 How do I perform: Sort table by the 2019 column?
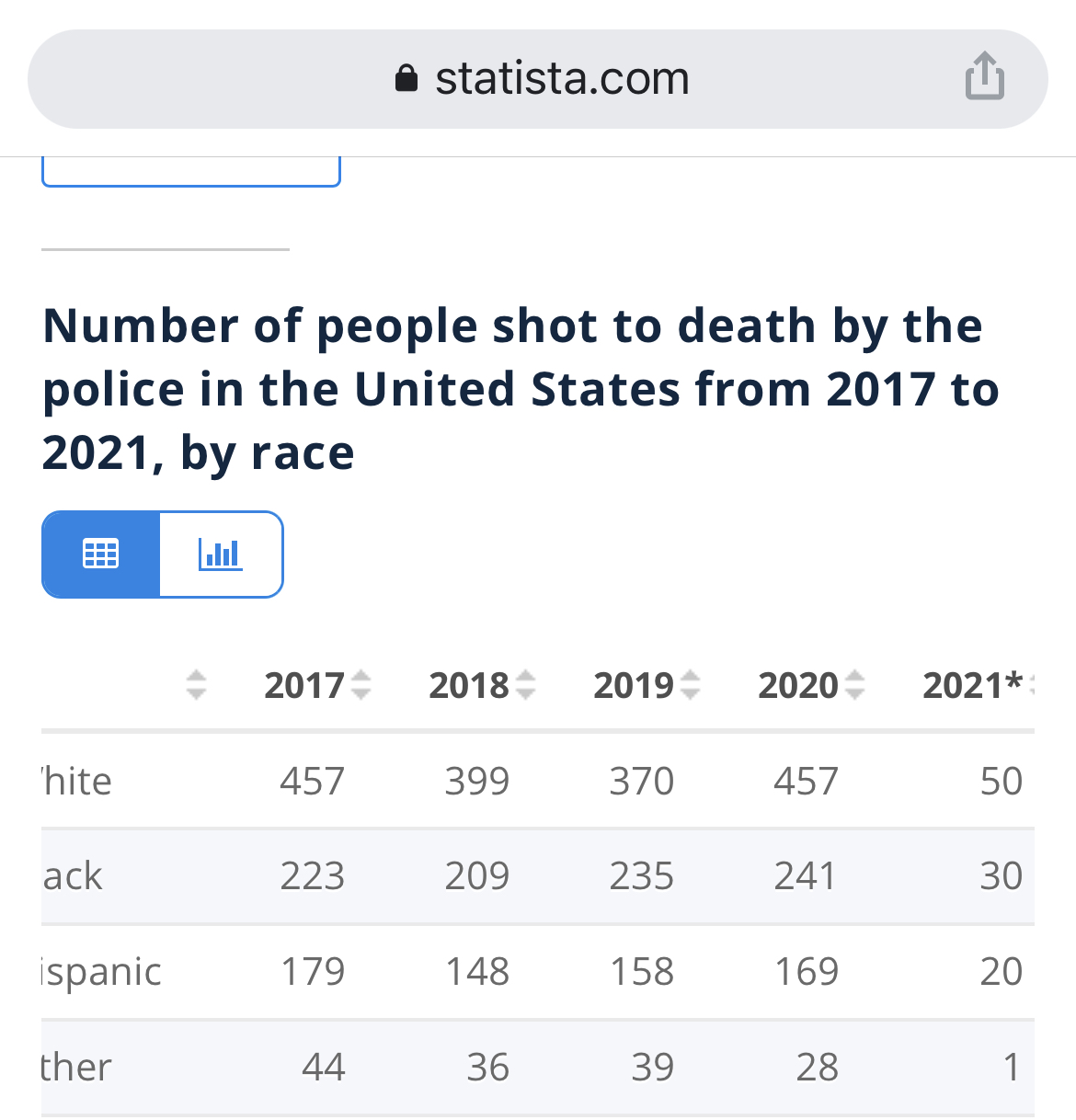(x=646, y=685)
